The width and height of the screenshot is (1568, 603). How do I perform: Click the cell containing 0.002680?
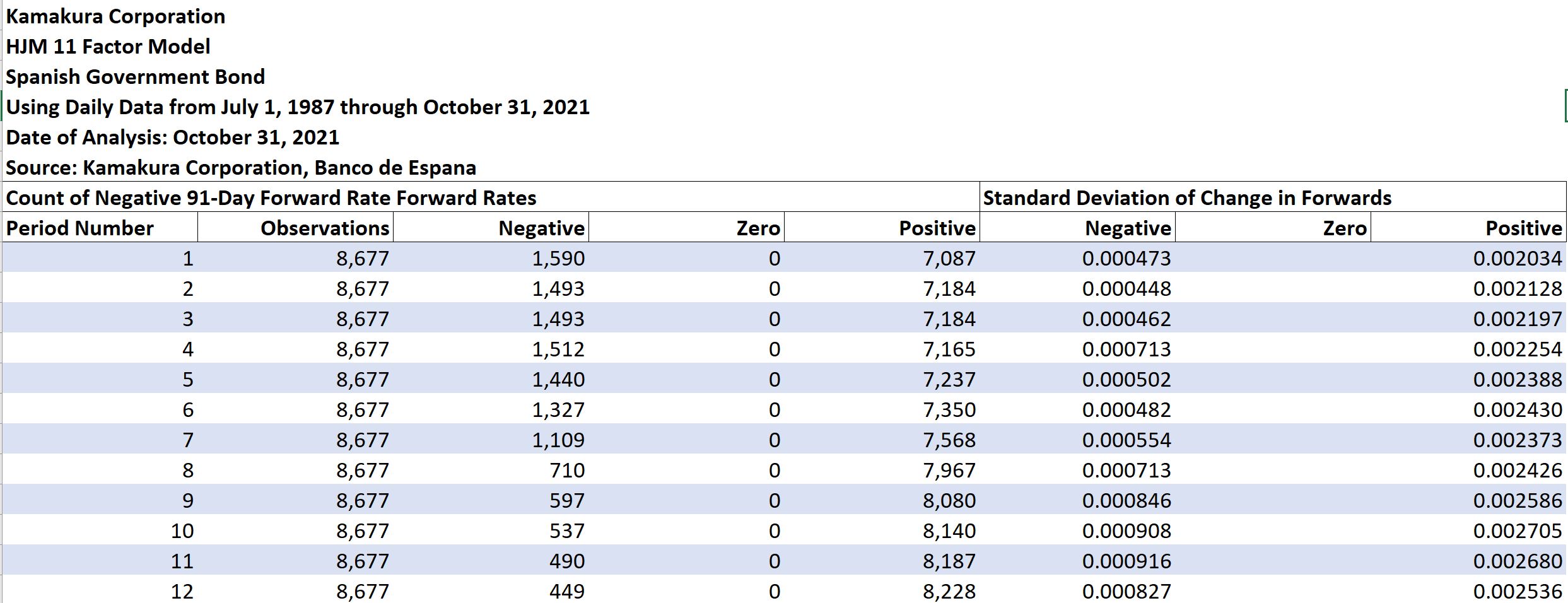pos(1468,561)
